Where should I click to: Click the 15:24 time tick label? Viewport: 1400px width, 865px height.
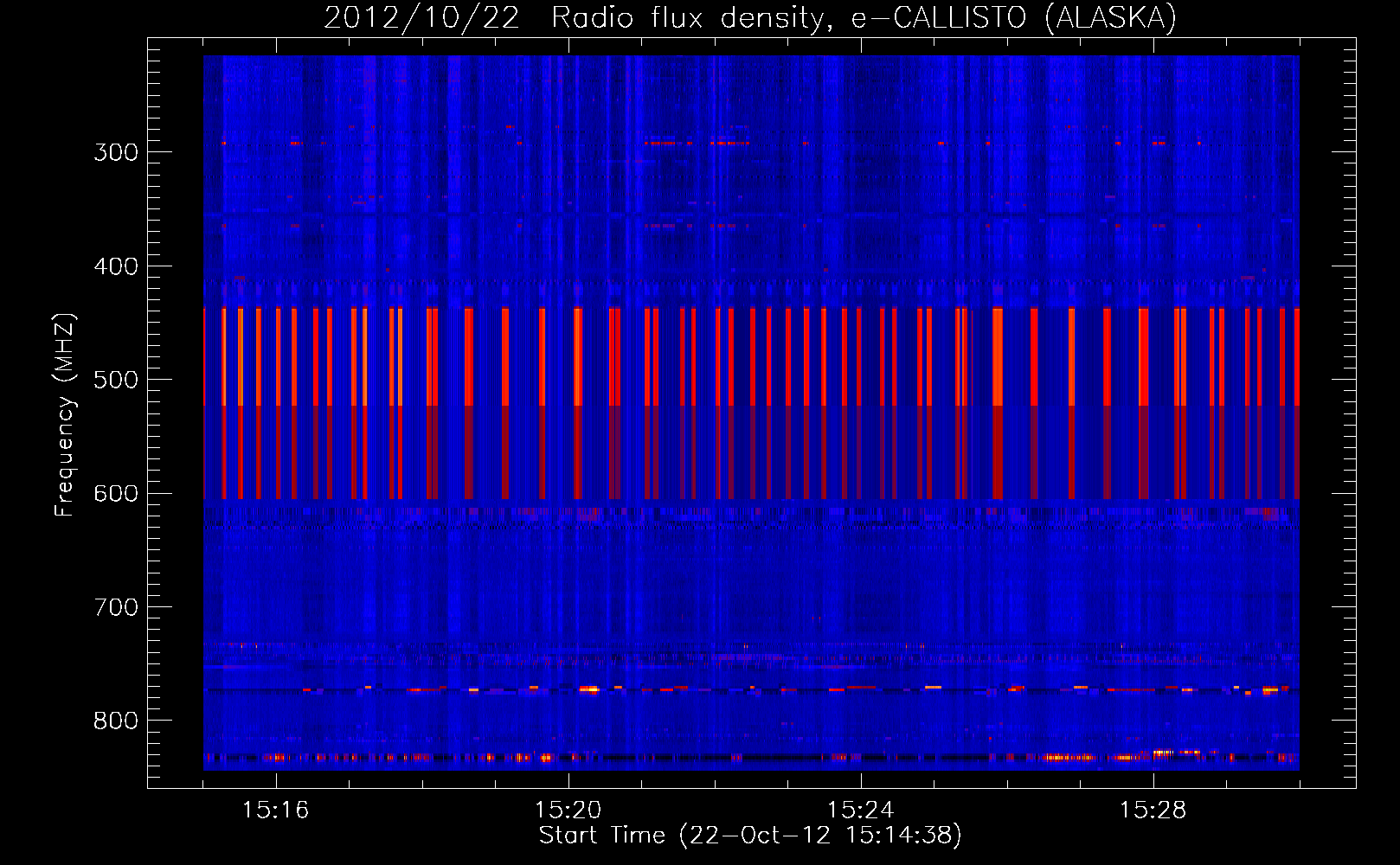(x=860, y=811)
